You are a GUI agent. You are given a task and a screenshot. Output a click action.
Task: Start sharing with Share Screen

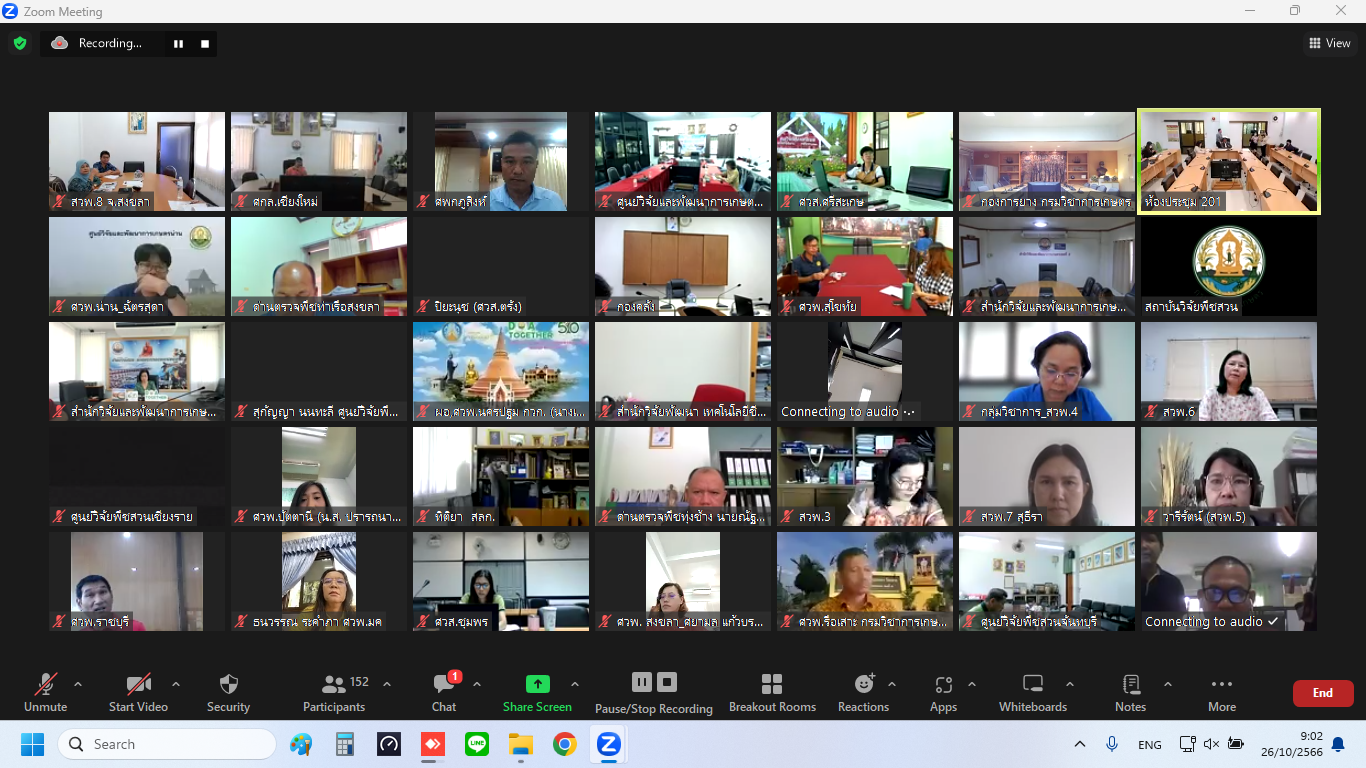point(537,684)
